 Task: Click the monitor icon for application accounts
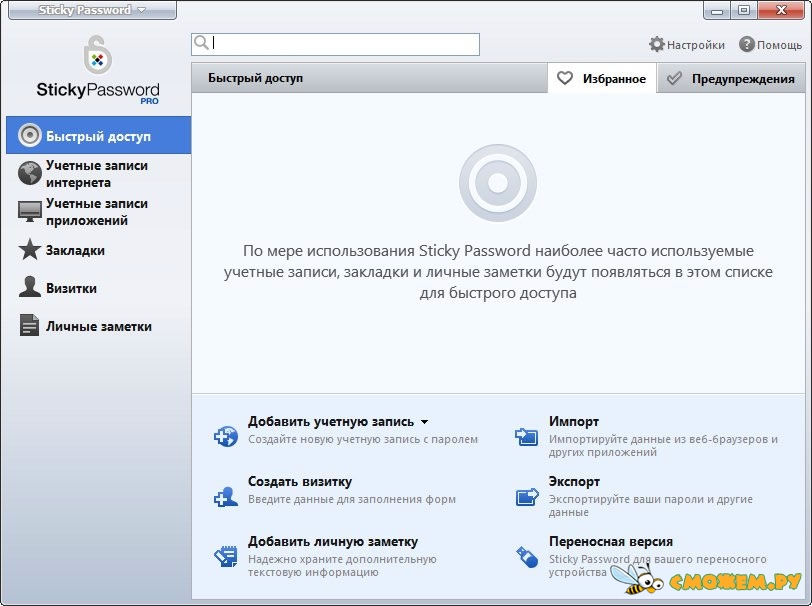tap(30, 211)
